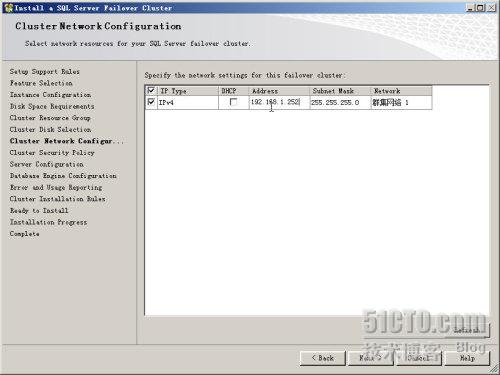Select the Error and Usage Reporting step
Viewport: 500px width, 375px height.
click(56, 188)
